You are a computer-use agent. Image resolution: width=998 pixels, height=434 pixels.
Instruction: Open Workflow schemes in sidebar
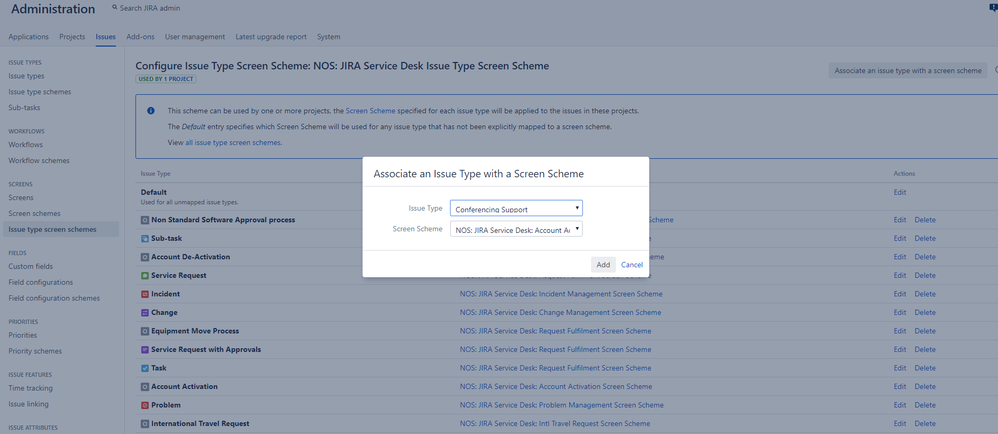pos(39,161)
